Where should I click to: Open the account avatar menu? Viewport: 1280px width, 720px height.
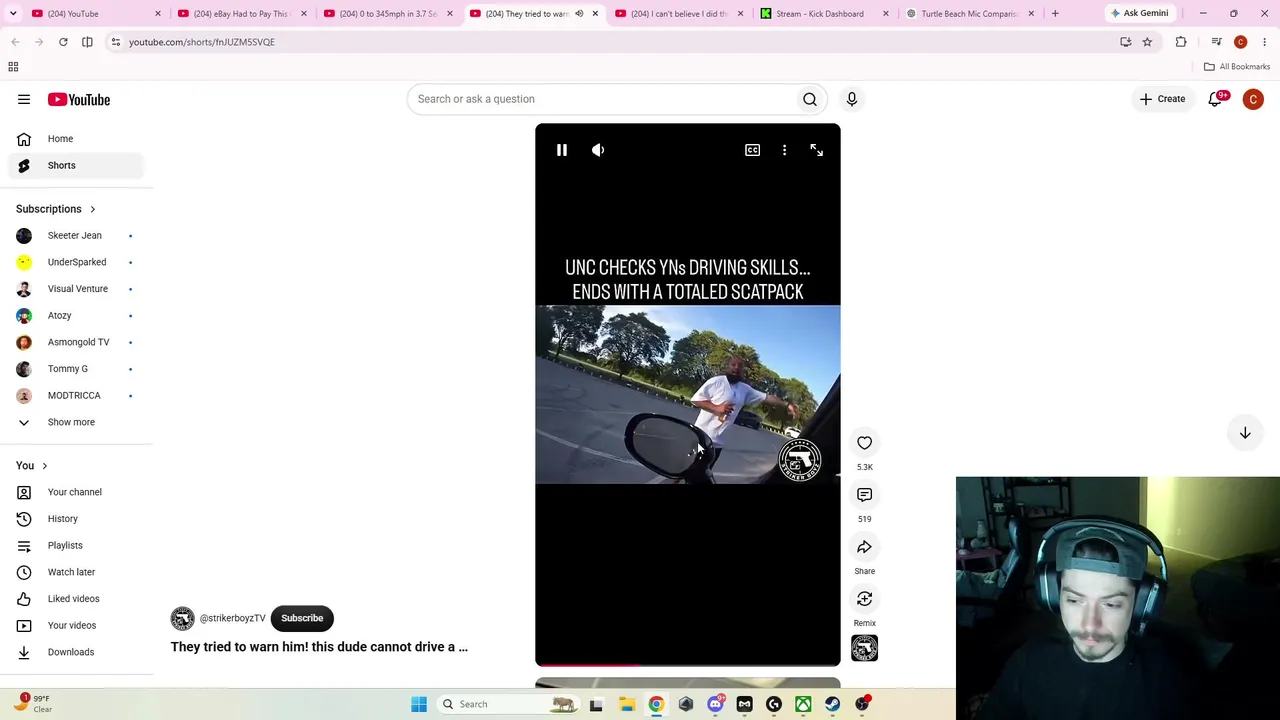coord(1253,99)
